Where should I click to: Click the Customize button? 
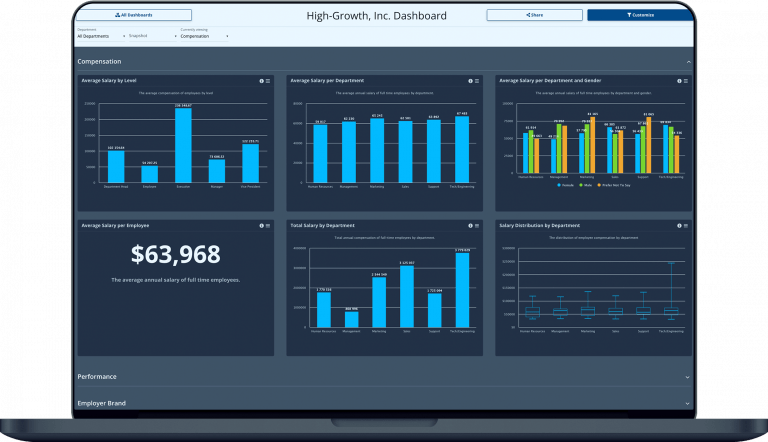(x=637, y=16)
